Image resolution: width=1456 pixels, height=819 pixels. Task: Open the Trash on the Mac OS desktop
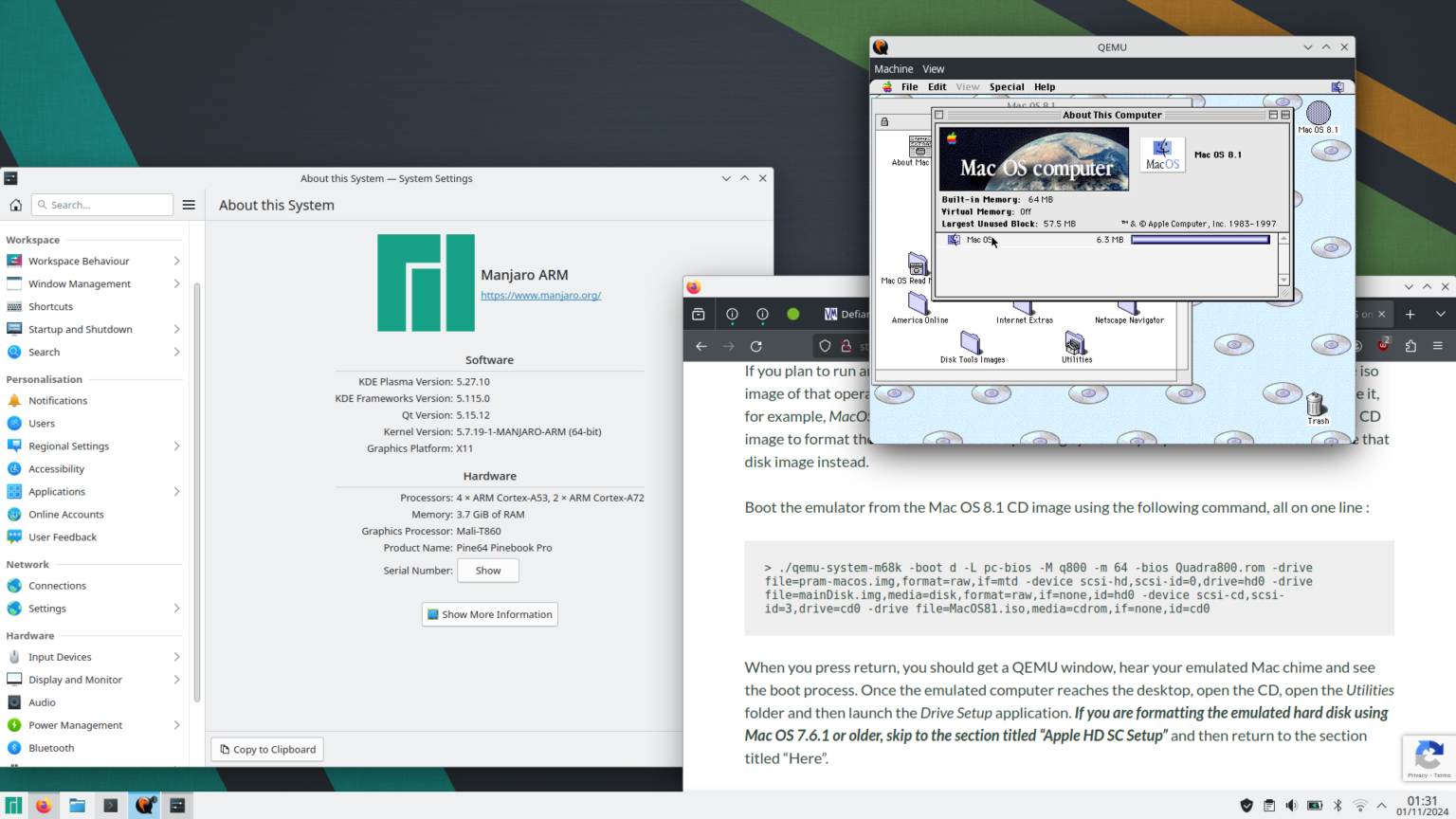(x=1317, y=403)
